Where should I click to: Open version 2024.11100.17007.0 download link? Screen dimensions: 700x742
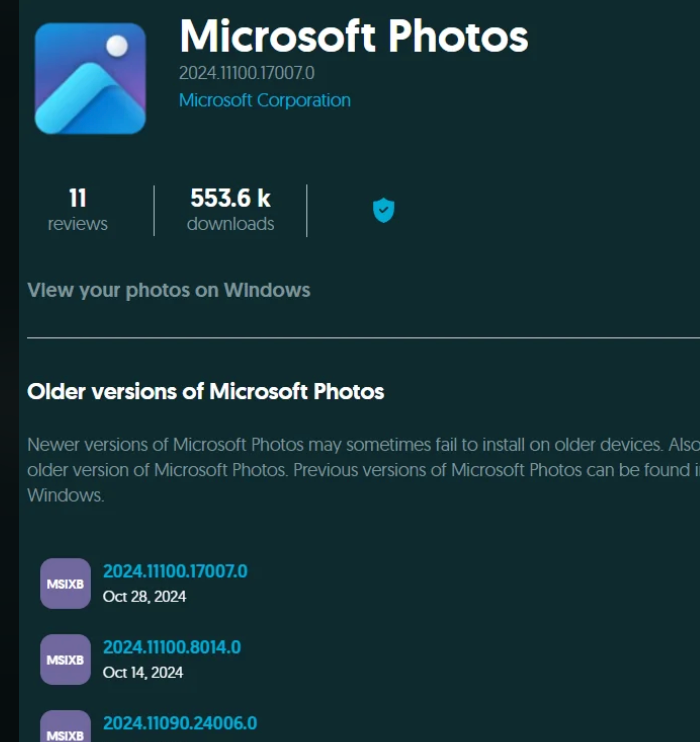coord(175,571)
